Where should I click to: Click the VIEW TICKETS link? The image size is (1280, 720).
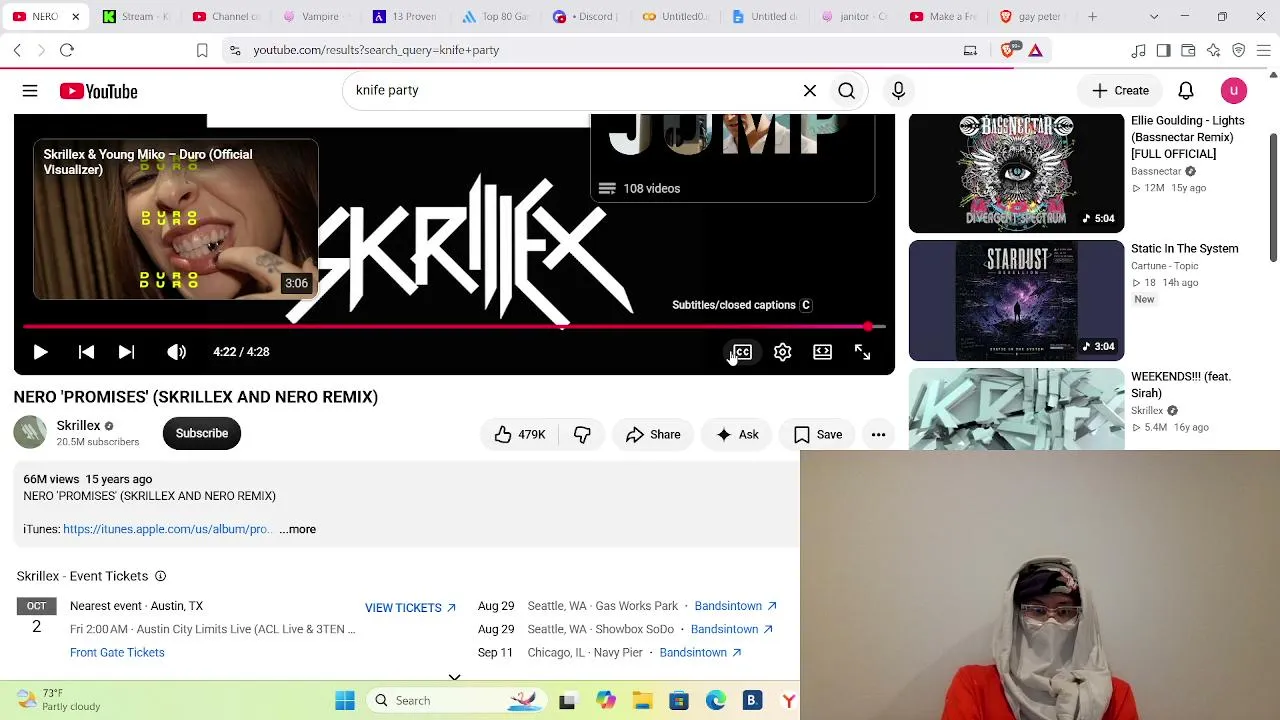[410, 608]
